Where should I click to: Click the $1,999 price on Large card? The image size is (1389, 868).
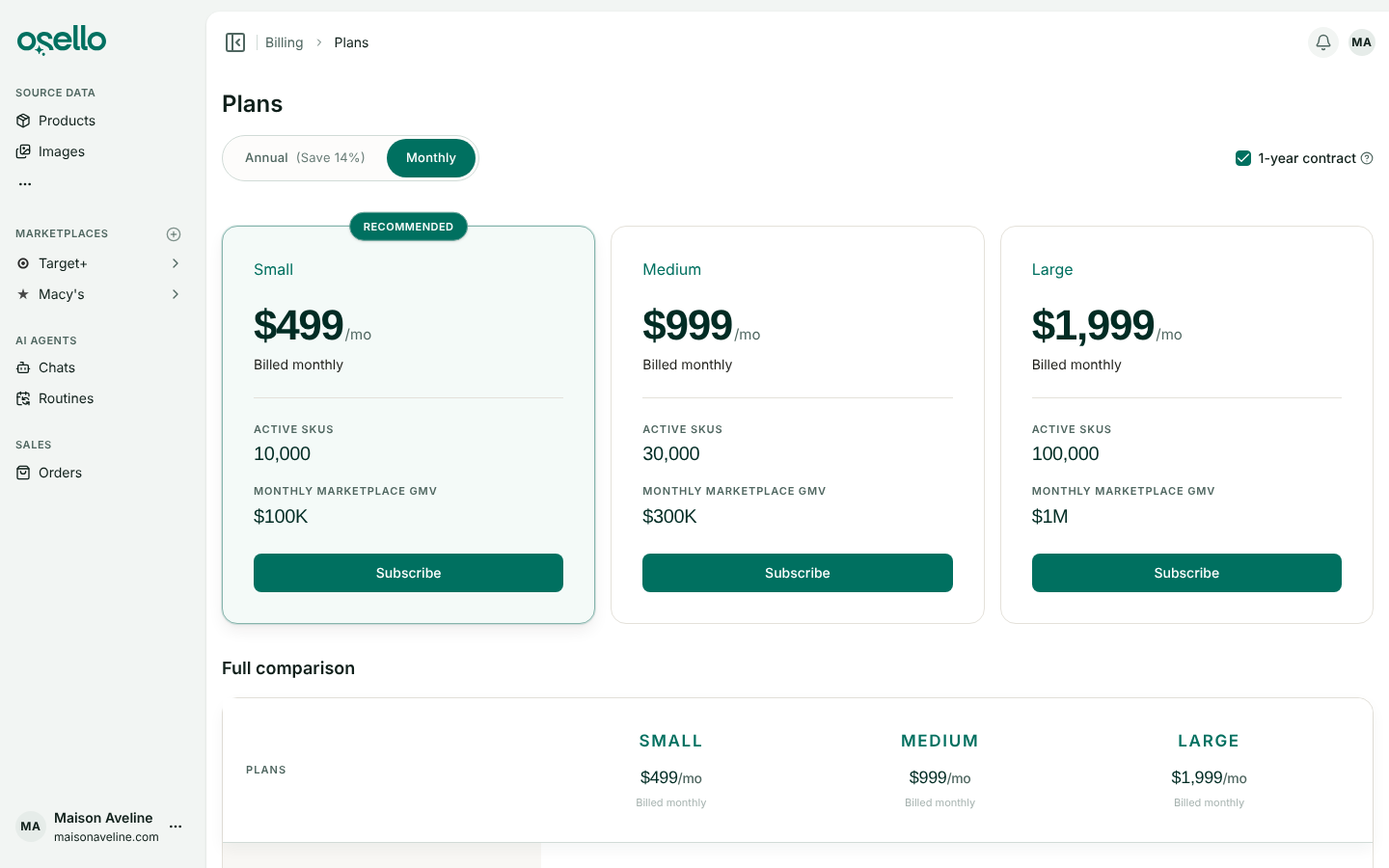pos(1093,325)
